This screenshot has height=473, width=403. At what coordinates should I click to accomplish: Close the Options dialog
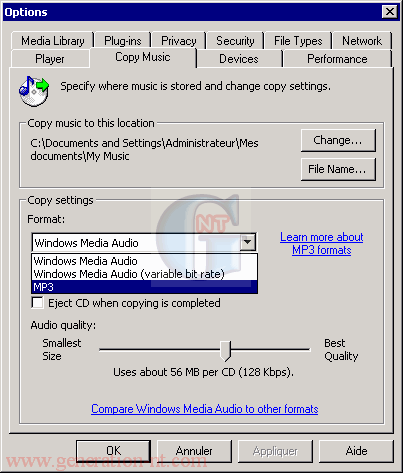tap(390, 12)
